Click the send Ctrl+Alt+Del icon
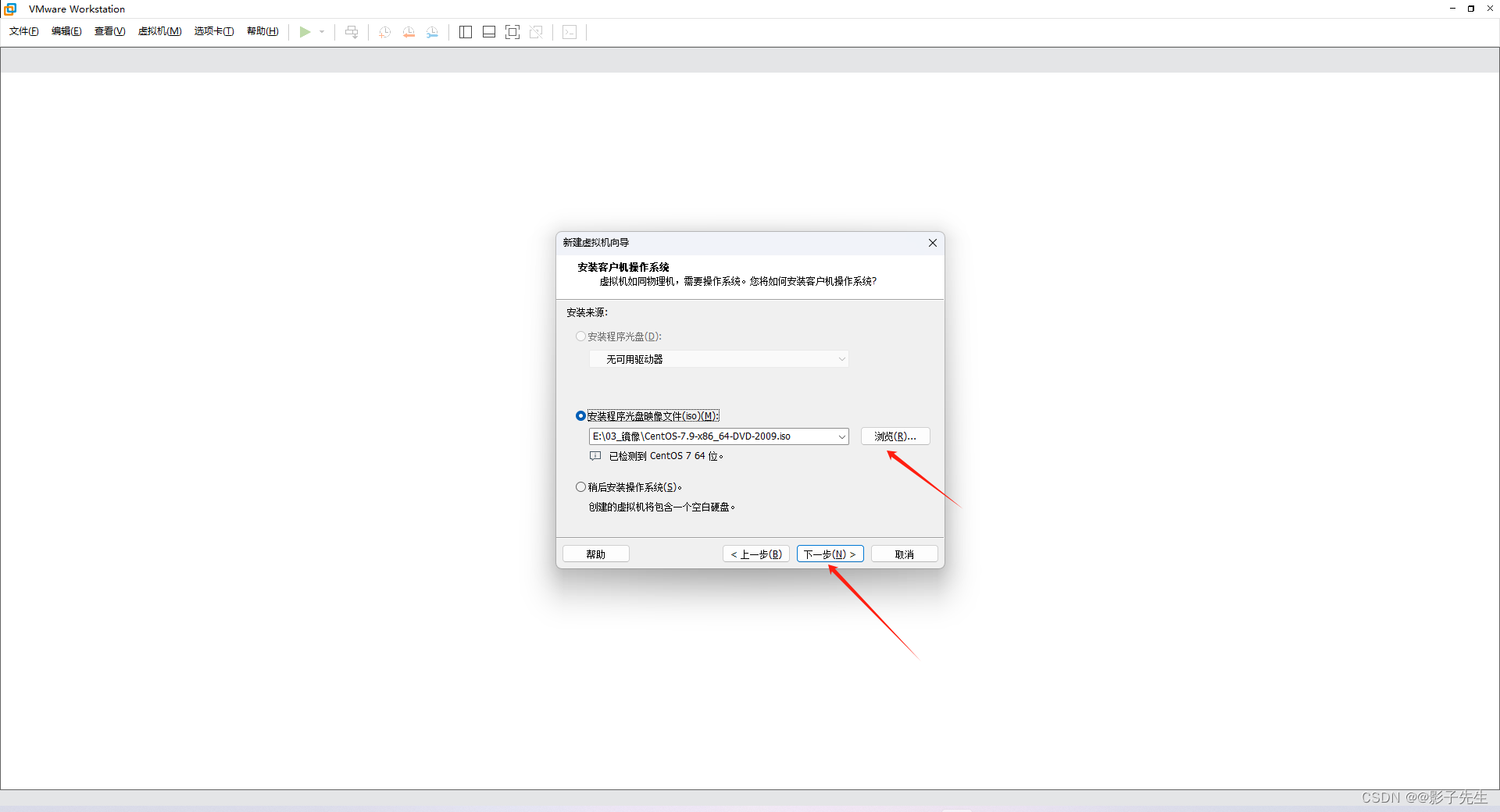This screenshot has height=812, width=1500. 352,32
